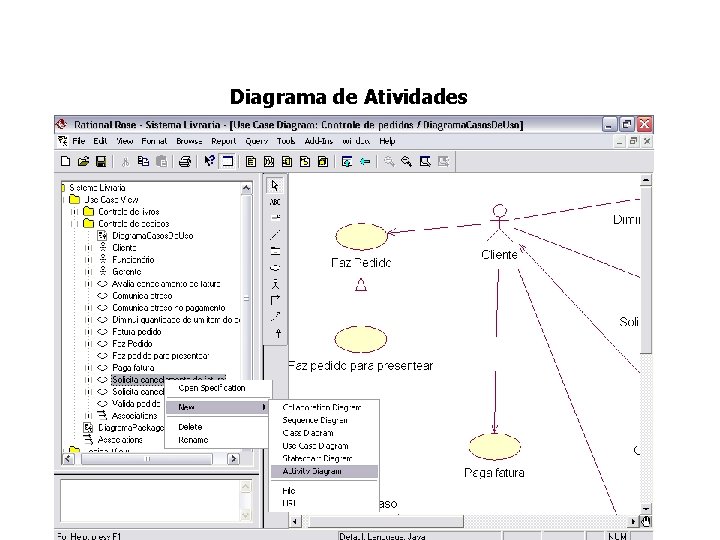Click the pan hand icon at diagram corner

646,522
